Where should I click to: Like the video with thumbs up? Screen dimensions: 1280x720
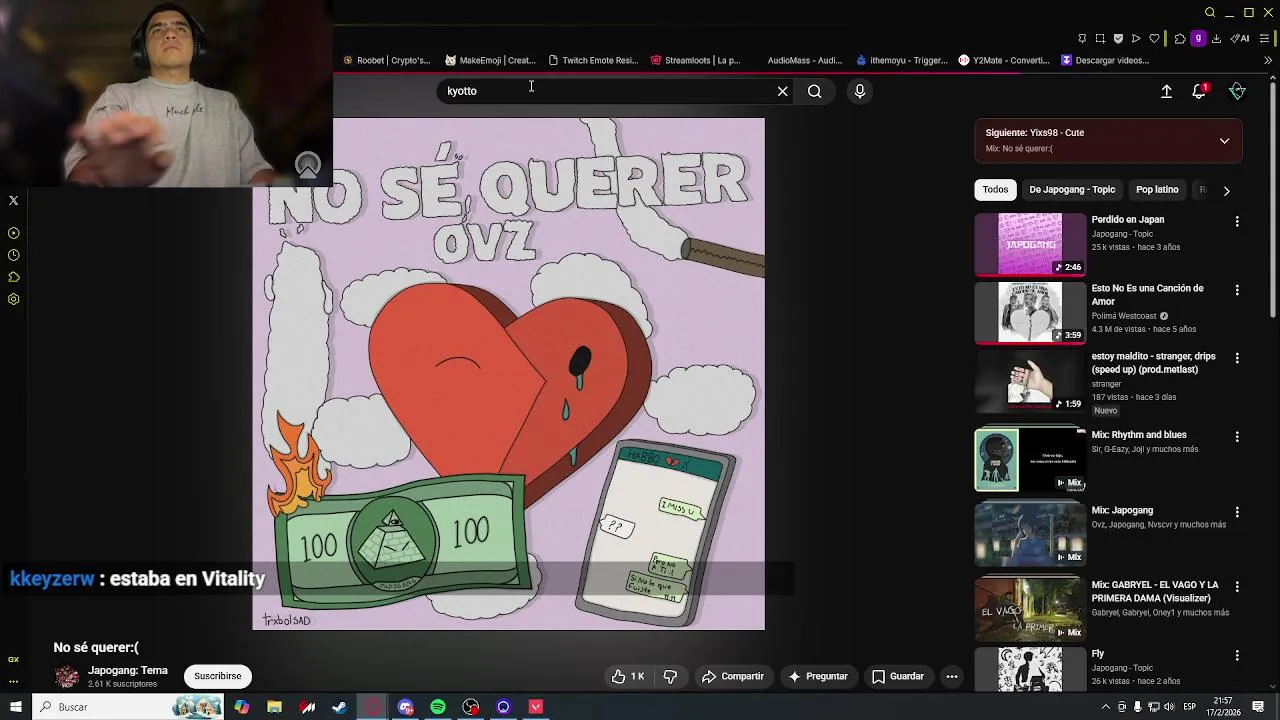click(x=628, y=677)
